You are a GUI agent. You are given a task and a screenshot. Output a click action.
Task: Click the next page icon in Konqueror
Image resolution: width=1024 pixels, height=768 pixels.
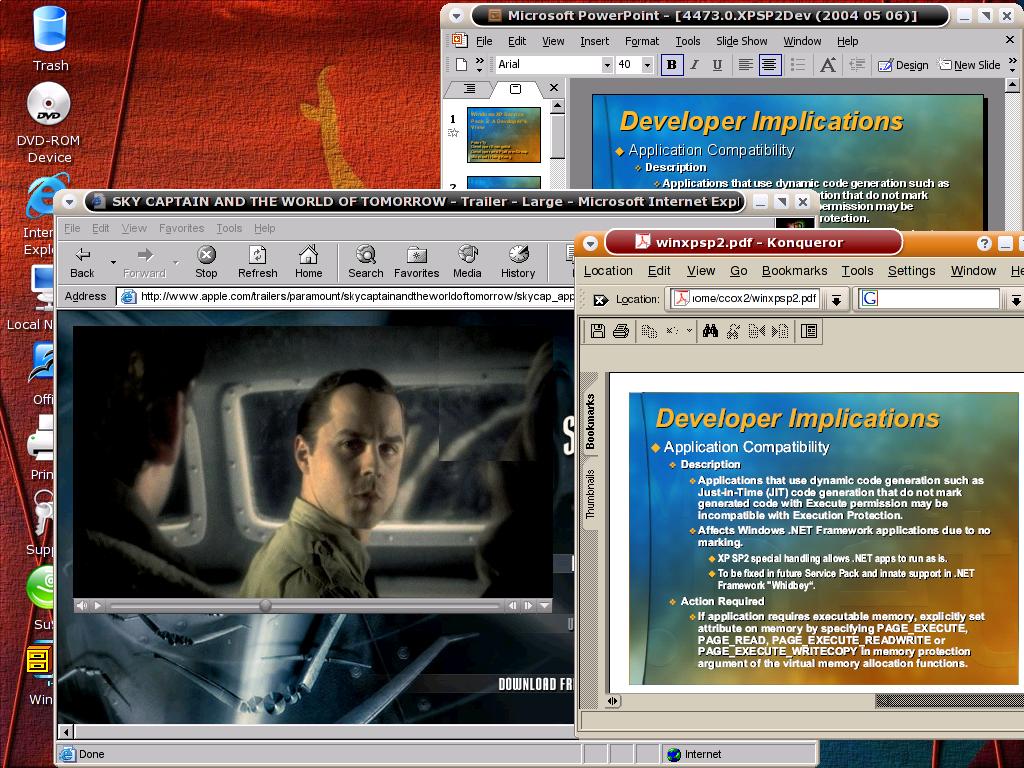point(780,331)
